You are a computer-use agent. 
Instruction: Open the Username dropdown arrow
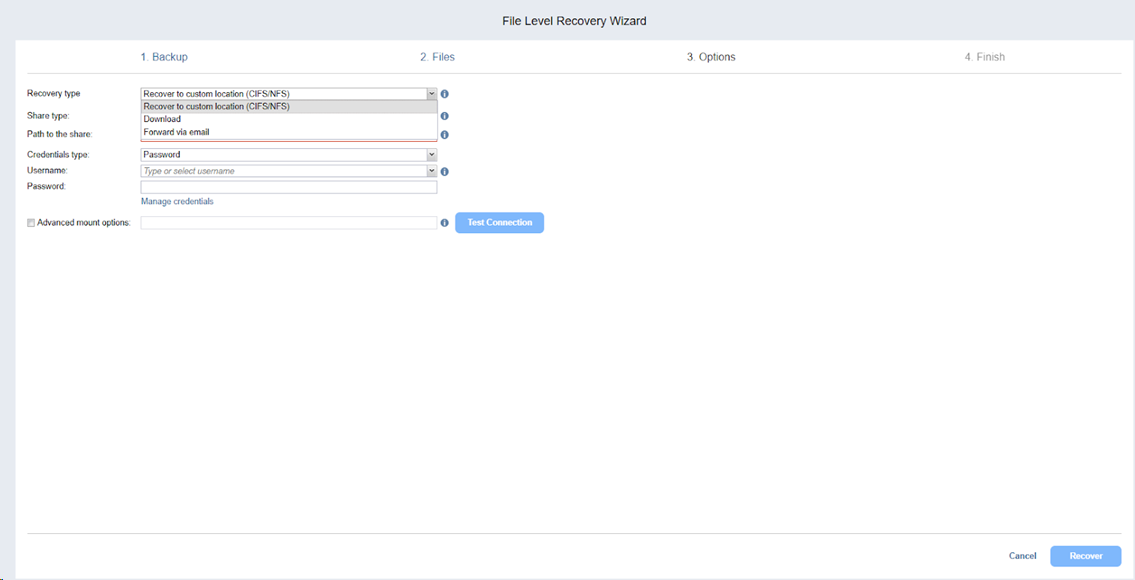pos(431,171)
